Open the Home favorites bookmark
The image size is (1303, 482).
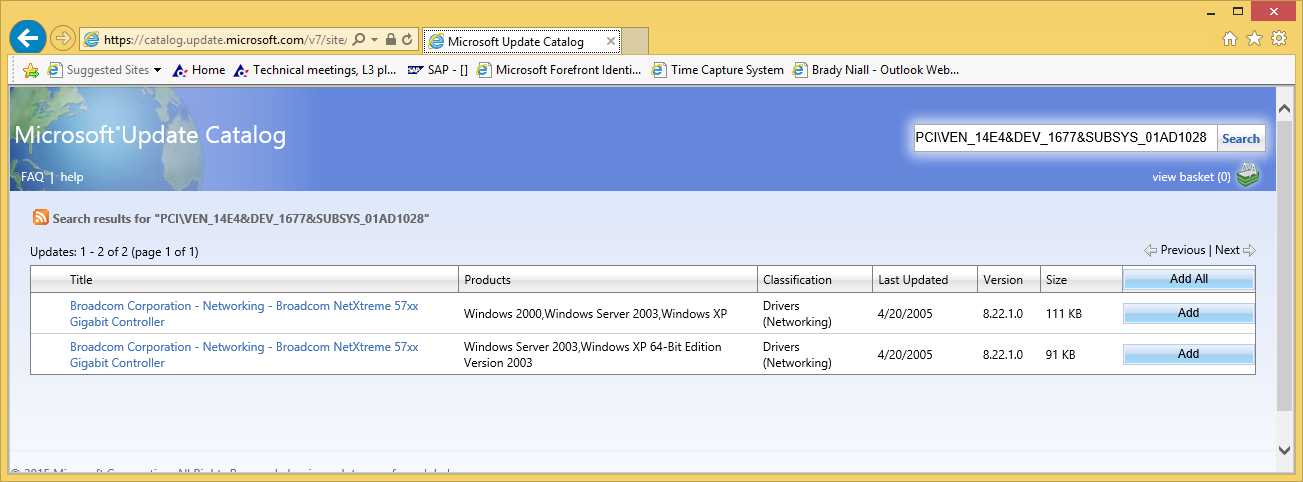[x=199, y=70]
